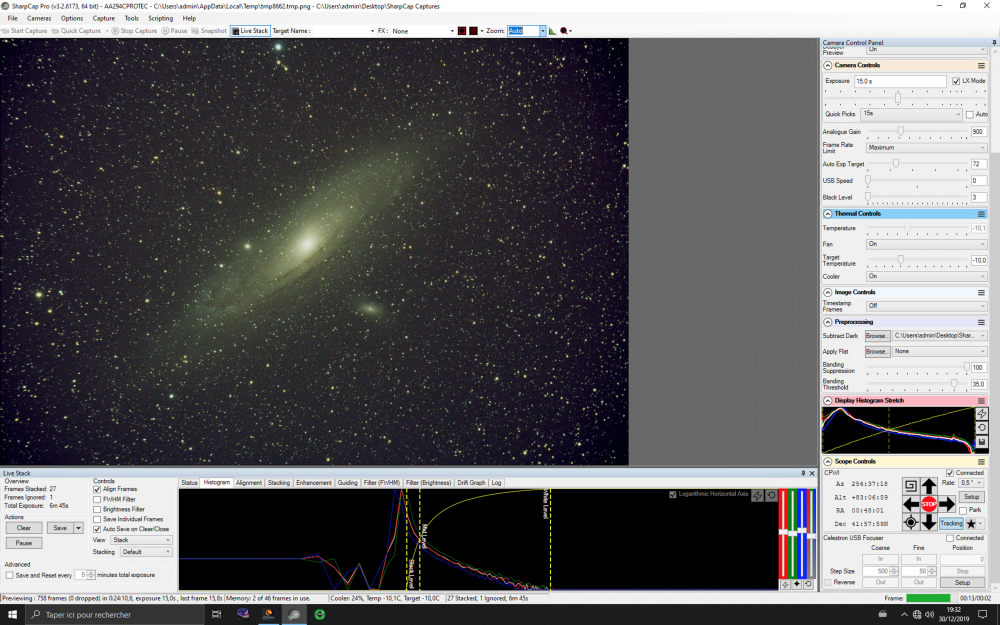Click the scope move up arrow

[x=929, y=486]
